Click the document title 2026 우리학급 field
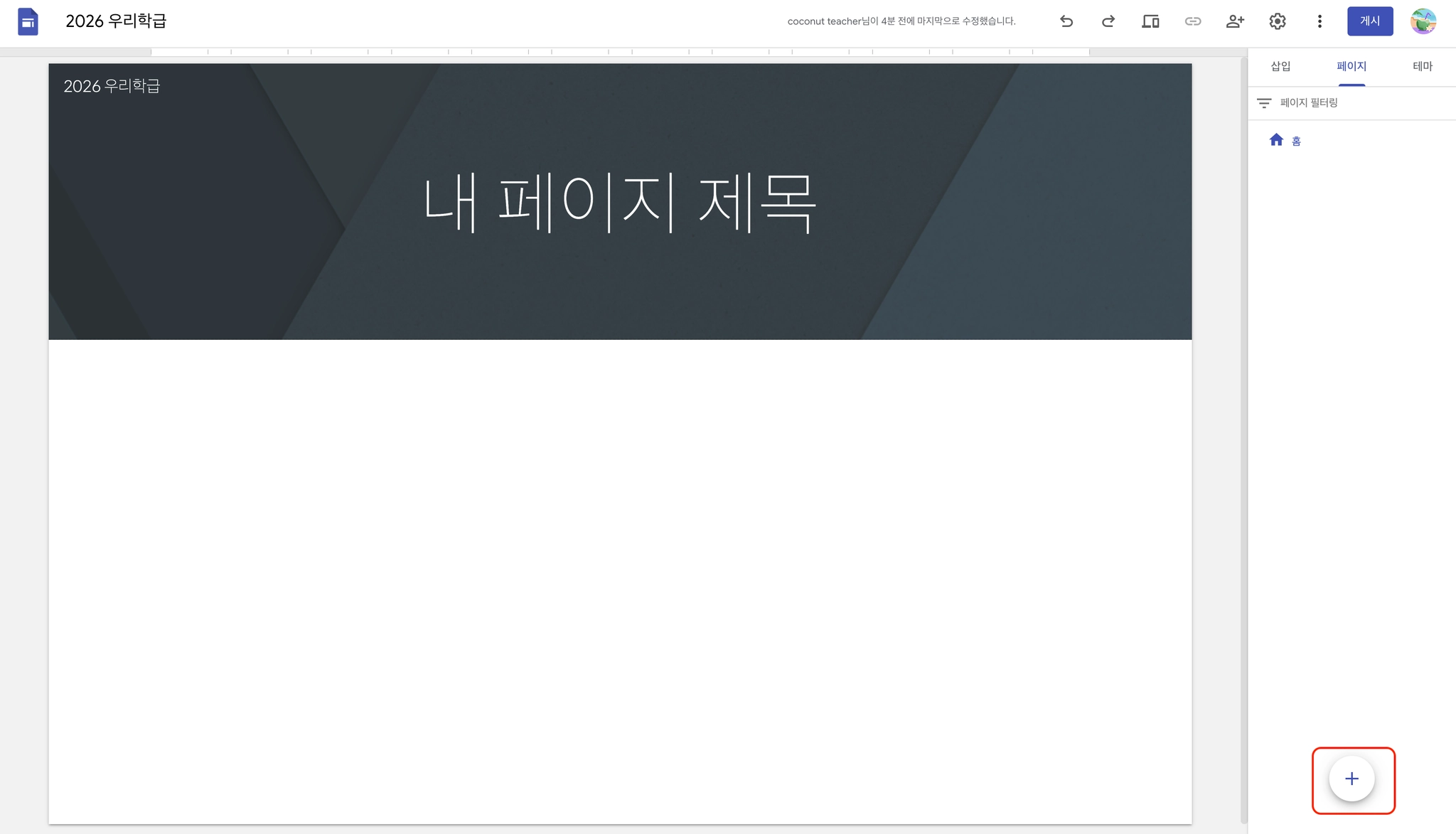 click(x=116, y=21)
